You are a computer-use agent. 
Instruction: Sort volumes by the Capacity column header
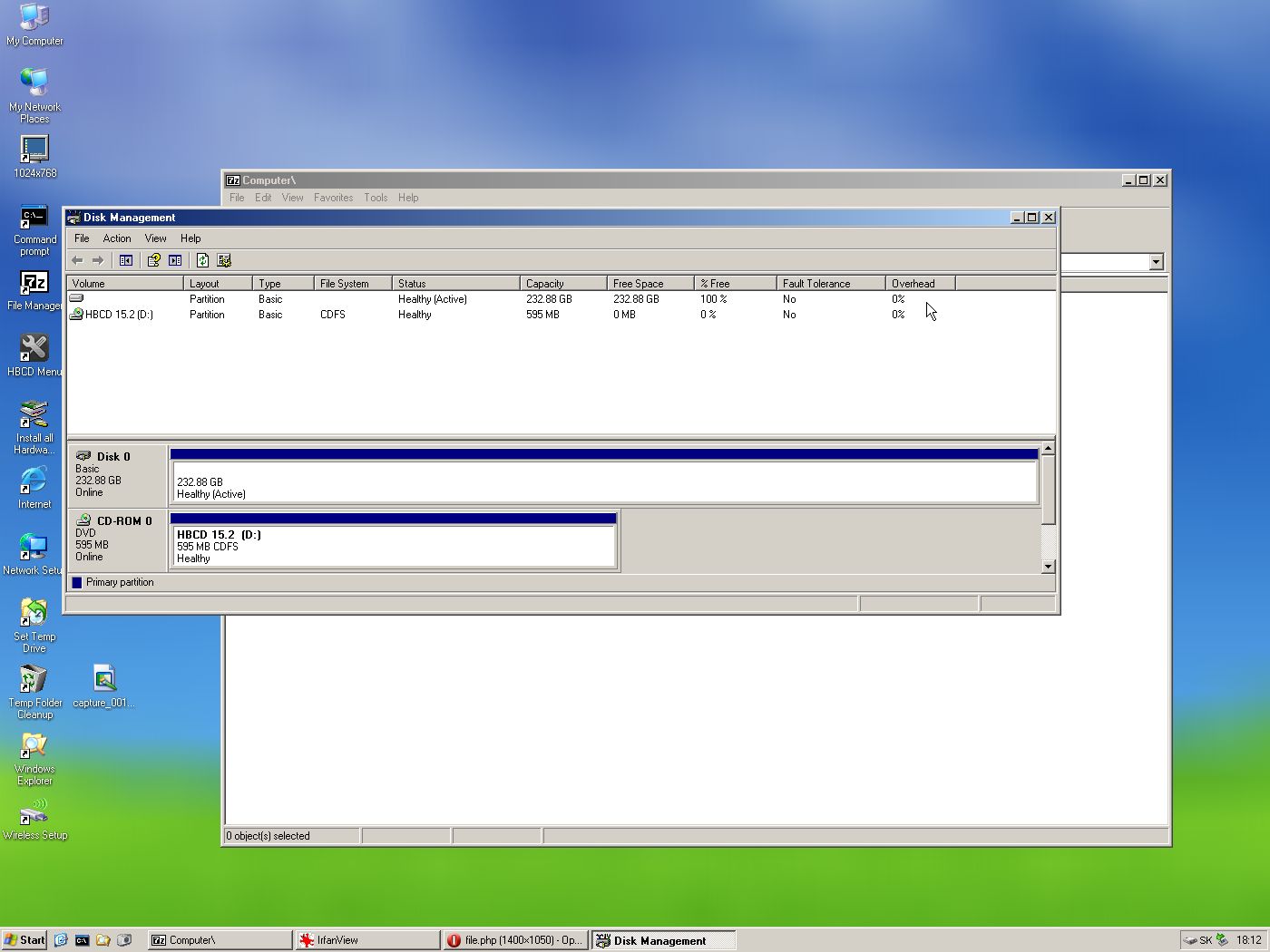563,284
